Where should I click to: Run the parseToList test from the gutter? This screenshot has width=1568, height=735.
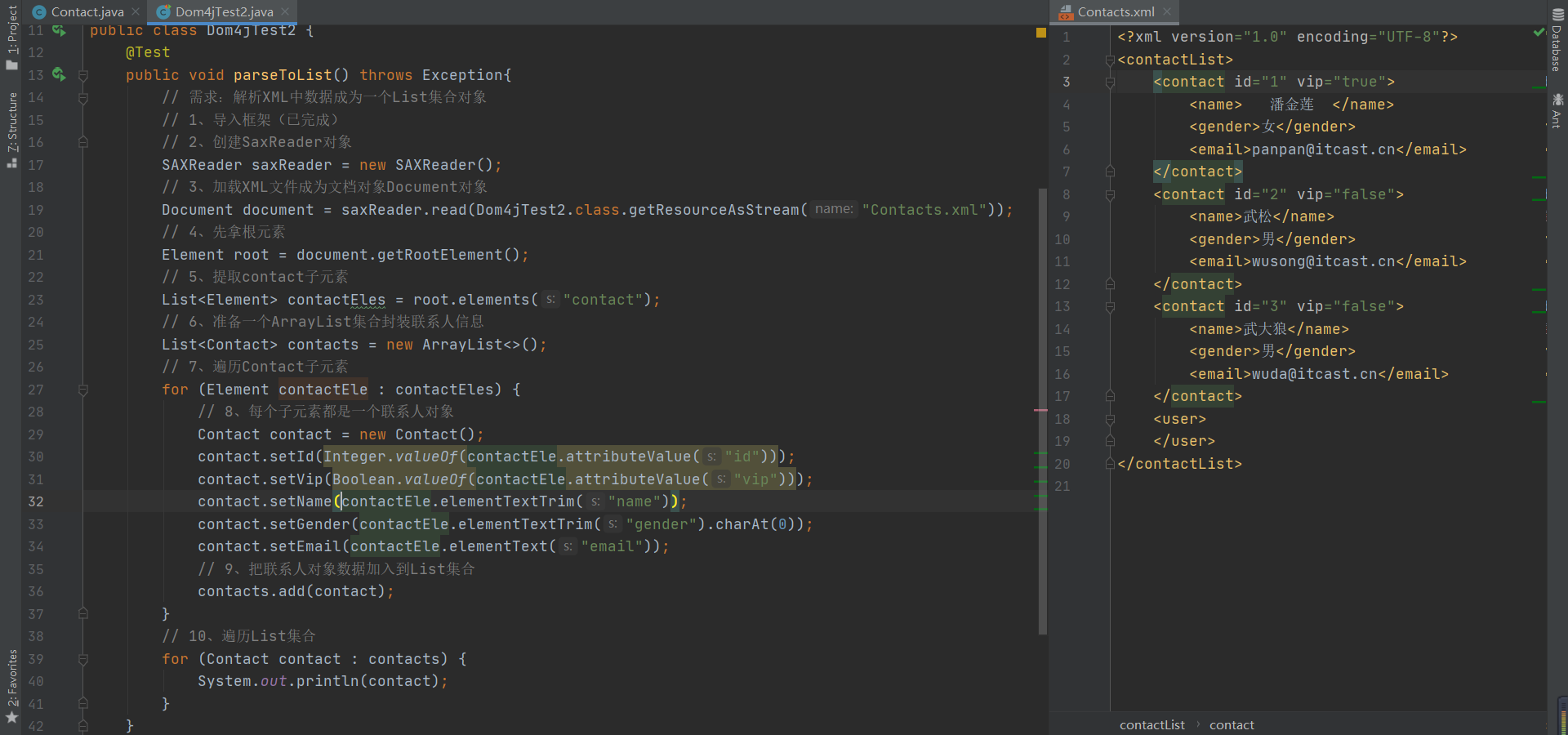point(58,74)
